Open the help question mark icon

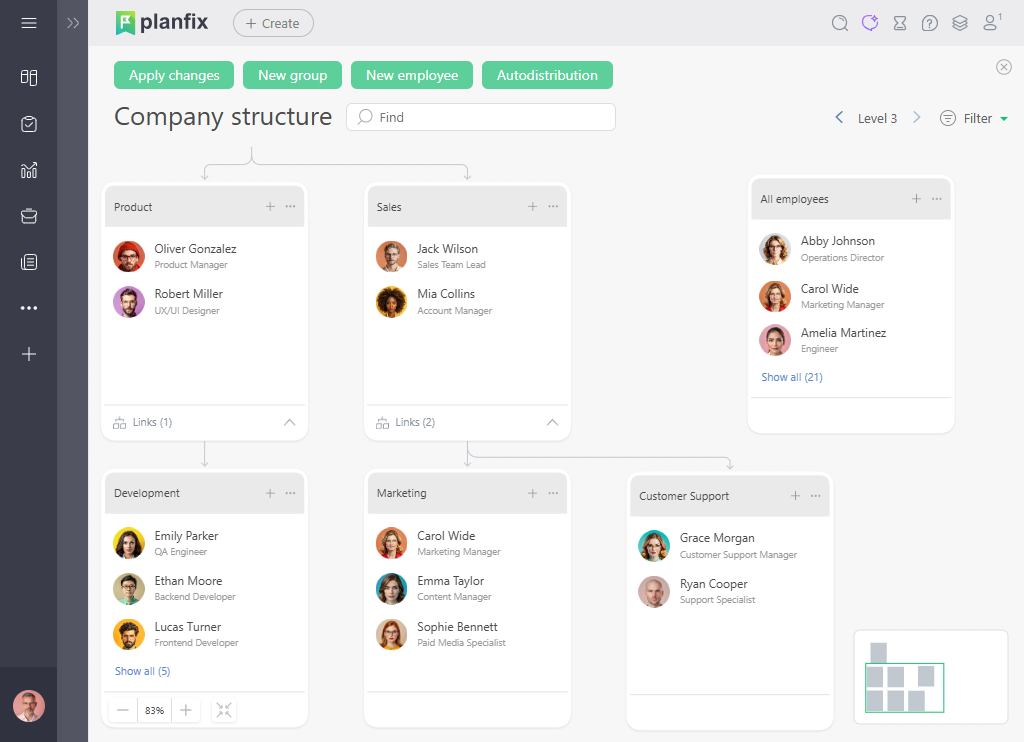[x=929, y=24]
